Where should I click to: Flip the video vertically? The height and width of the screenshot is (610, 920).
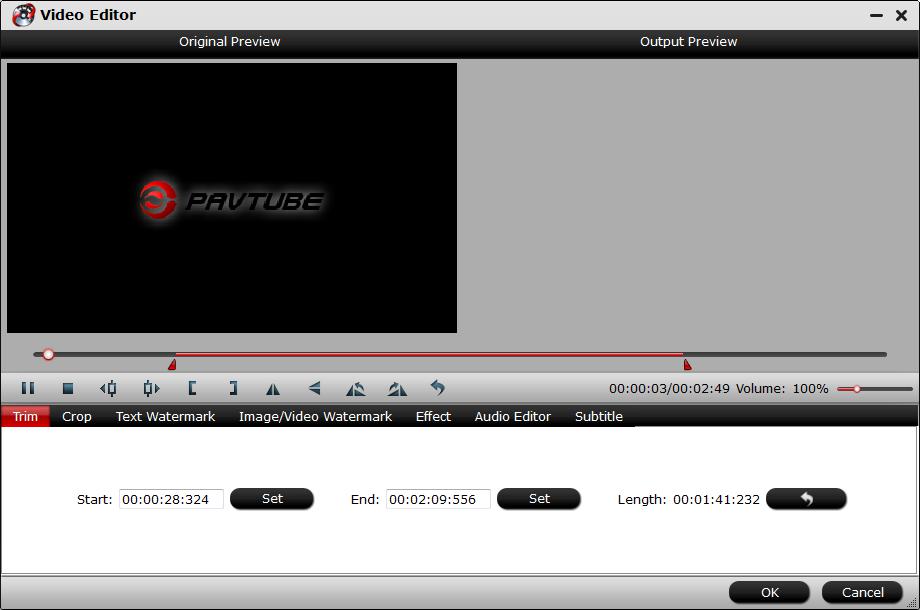tap(314, 388)
